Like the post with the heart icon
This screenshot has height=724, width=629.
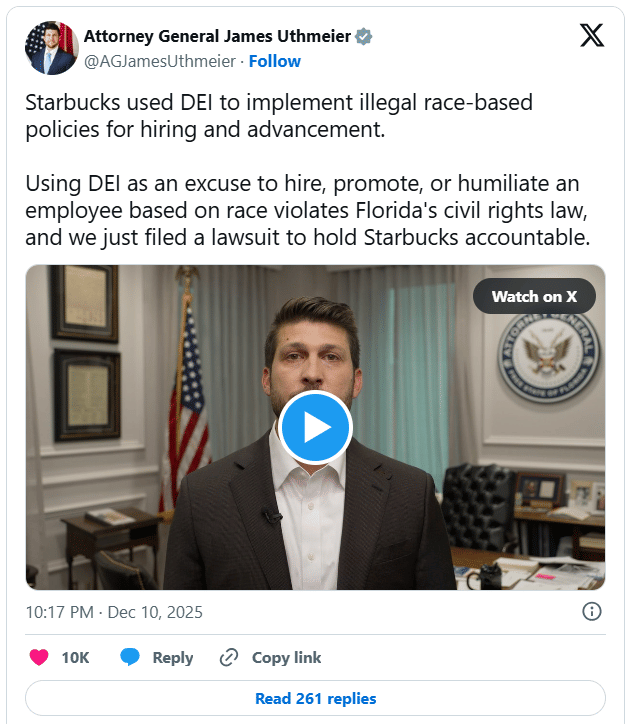pos(39,657)
